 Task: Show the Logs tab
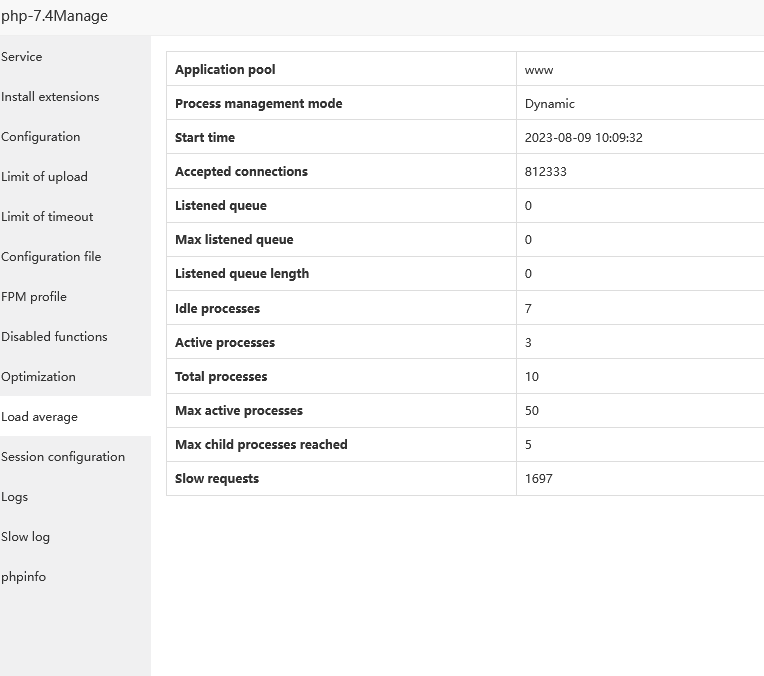click(15, 497)
